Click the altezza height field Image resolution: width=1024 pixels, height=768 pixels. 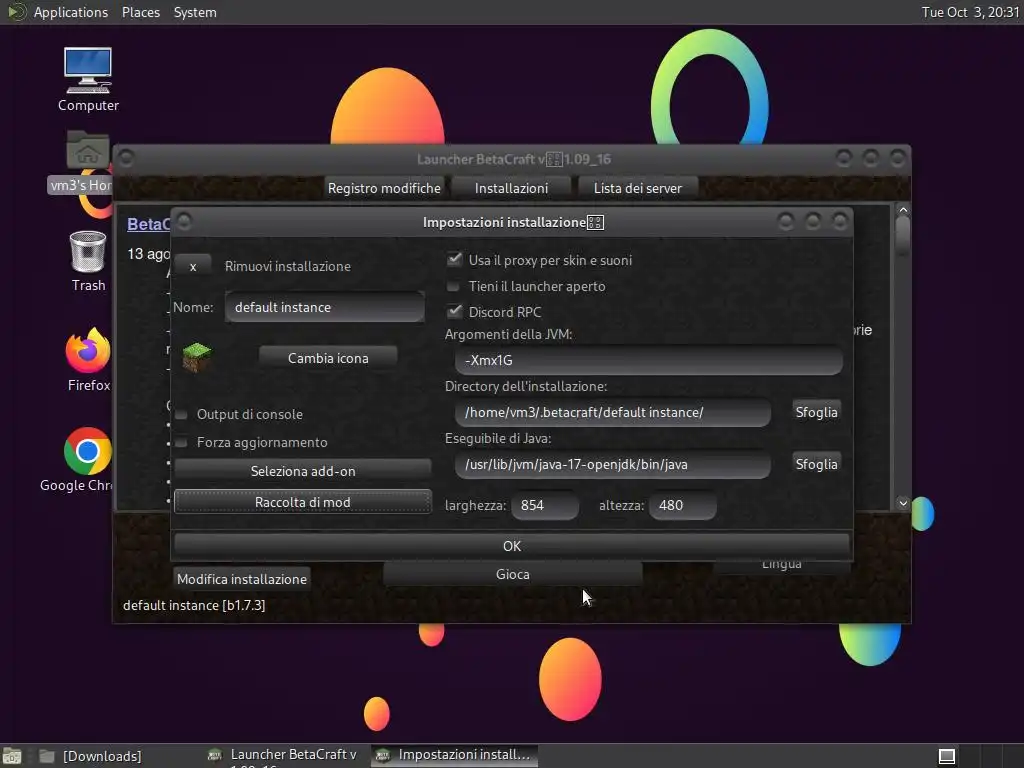(x=682, y=505)
